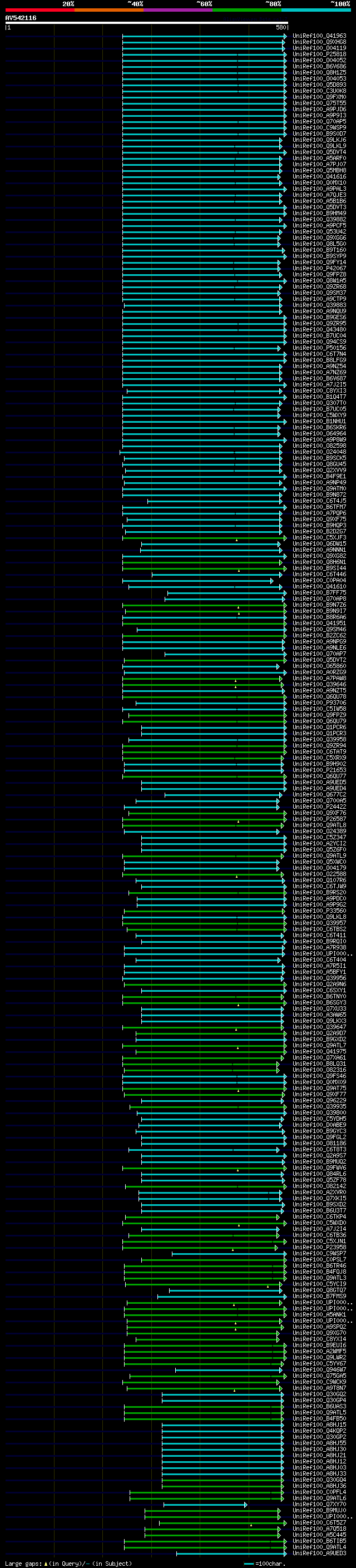Choose the UniRef100_O65860 entry
This screenshot has height=1568, width=356.
[x=319, y=666]
